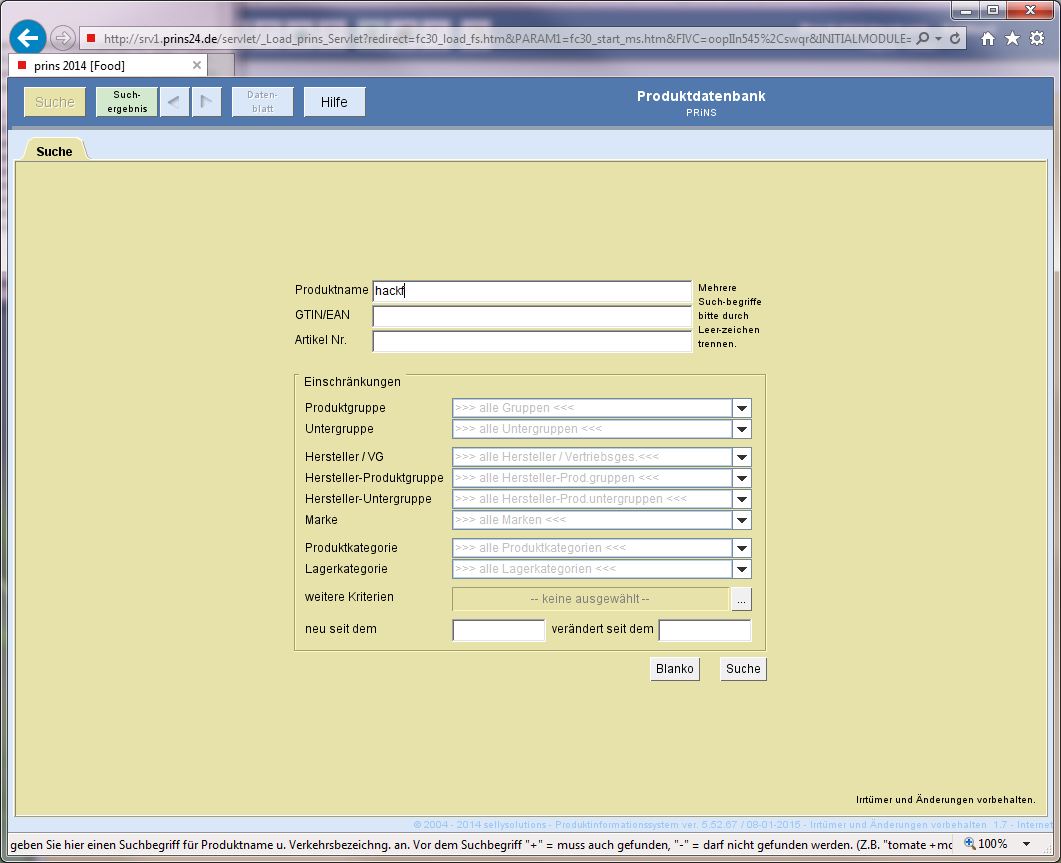Refresh the page with the reload icon

pyautogui.click(x=955, y=39)
